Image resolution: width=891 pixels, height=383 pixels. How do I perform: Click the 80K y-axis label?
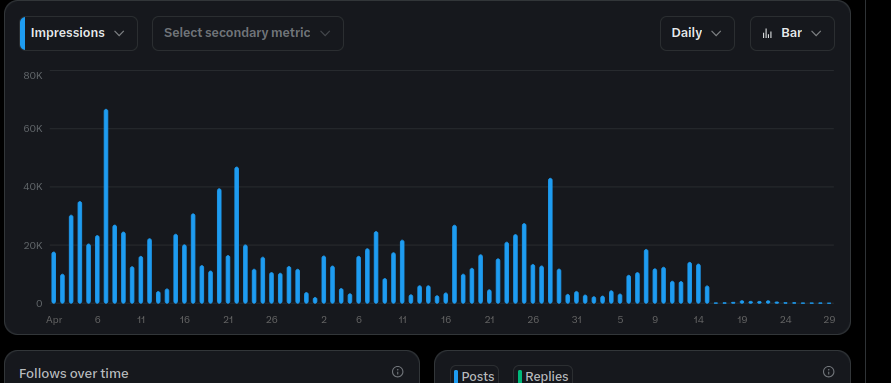[x=33, y=76]
